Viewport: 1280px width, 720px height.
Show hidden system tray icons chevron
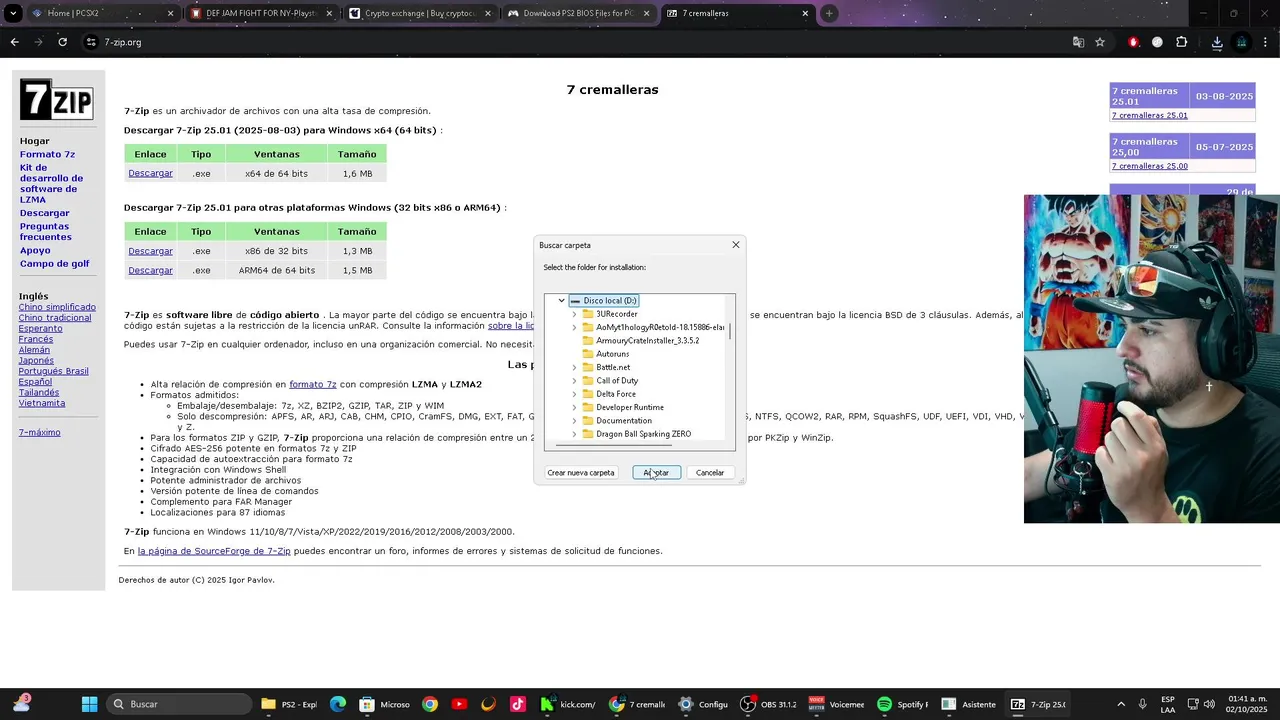click(1121, 704)
